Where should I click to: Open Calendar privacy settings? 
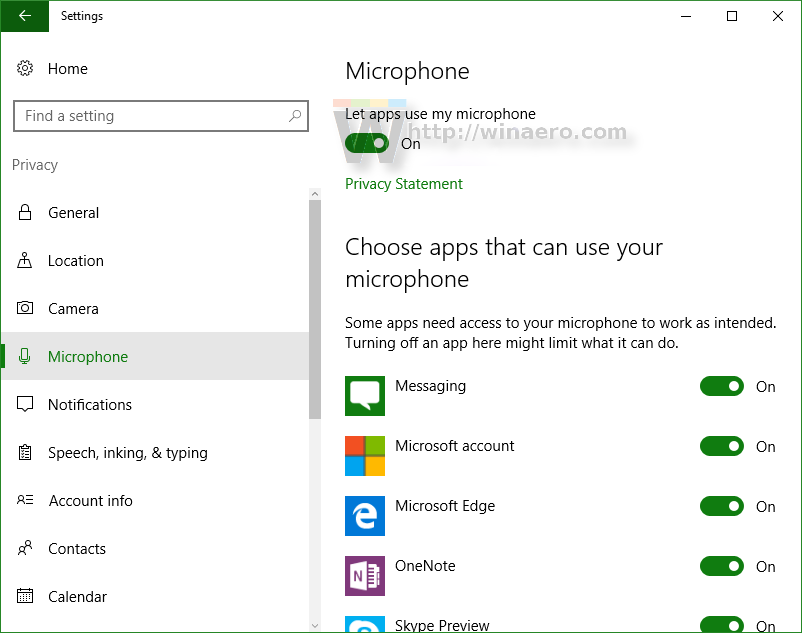point(155,596)
